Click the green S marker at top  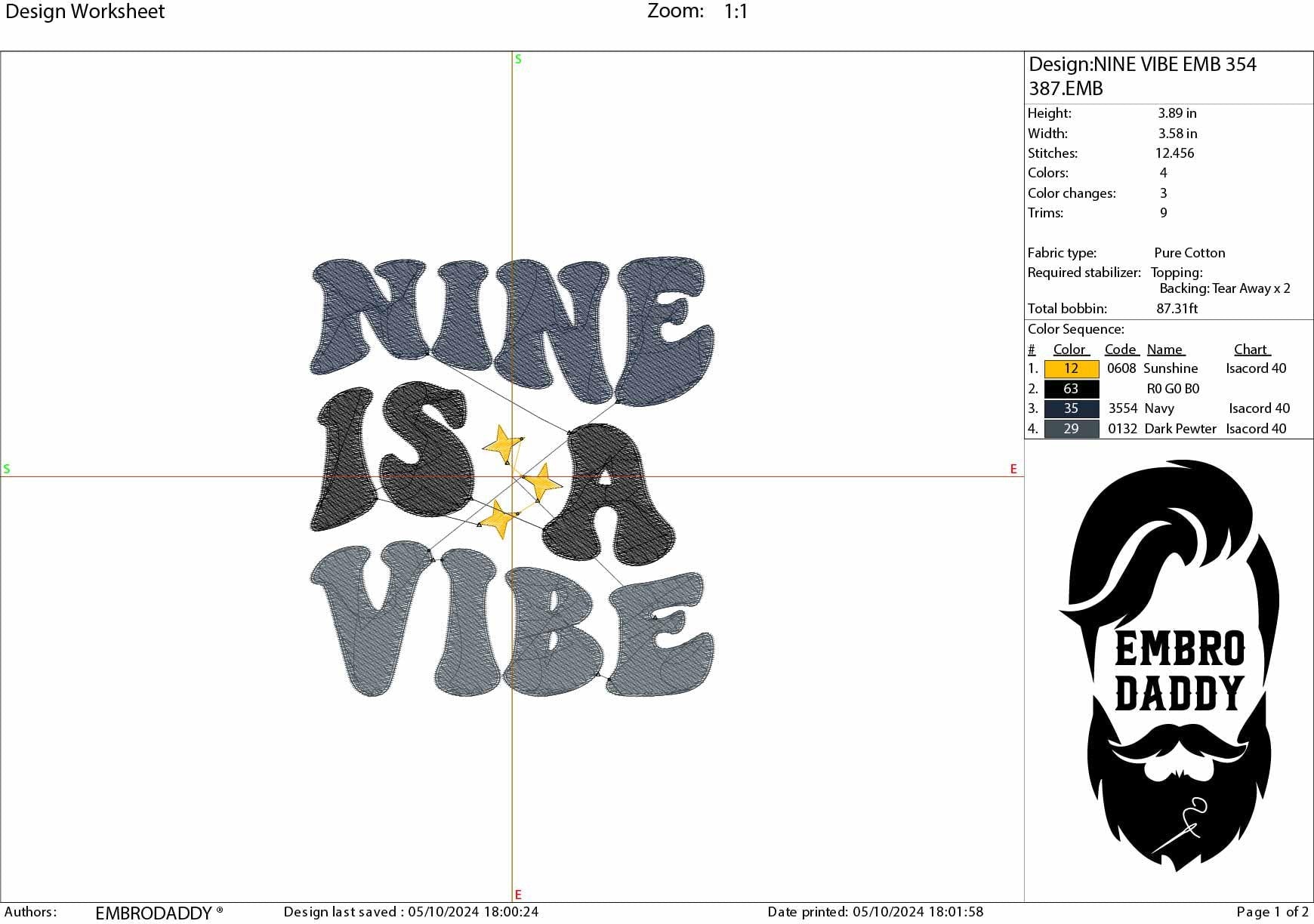(518, 59)
